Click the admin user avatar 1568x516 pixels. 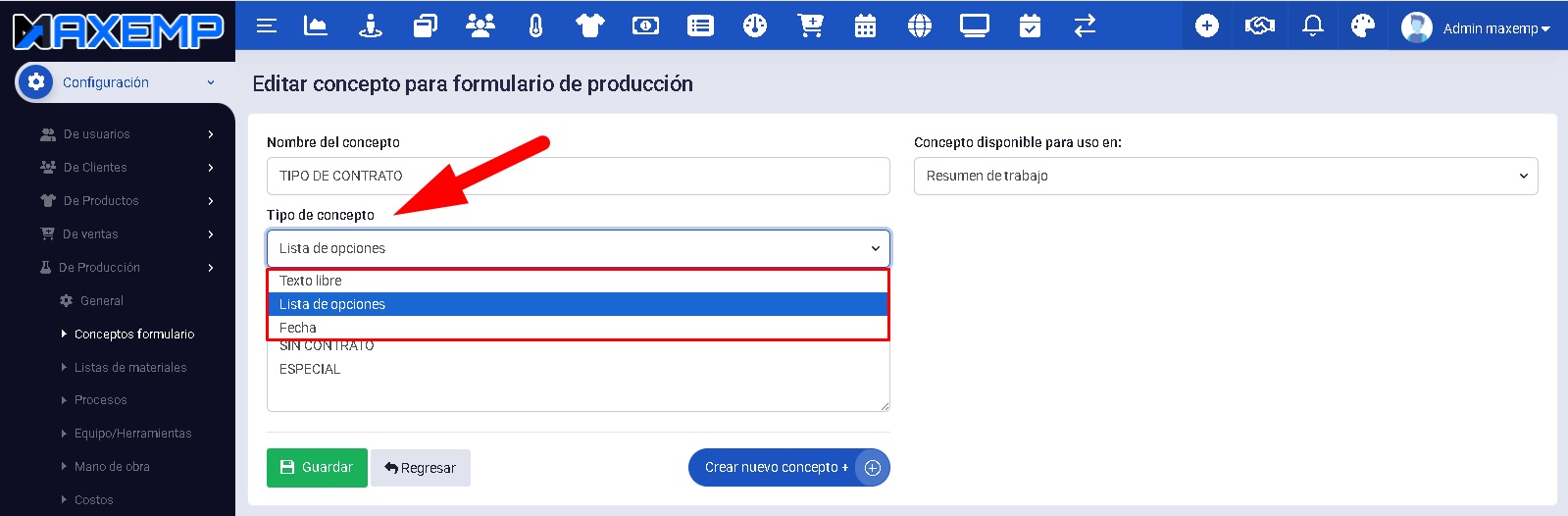[1416, 27]
